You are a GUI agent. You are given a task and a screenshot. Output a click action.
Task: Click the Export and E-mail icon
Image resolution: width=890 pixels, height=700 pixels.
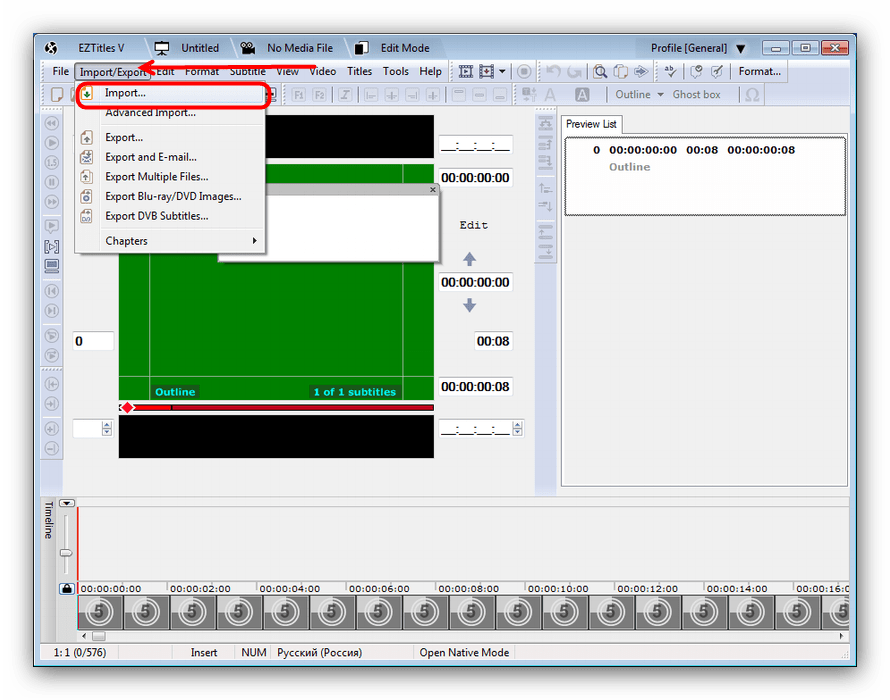86,157
